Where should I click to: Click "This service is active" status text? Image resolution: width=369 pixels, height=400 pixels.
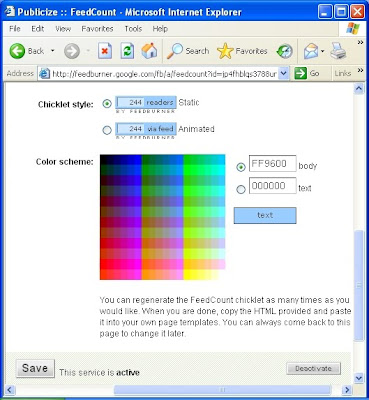tap(99, 373)
